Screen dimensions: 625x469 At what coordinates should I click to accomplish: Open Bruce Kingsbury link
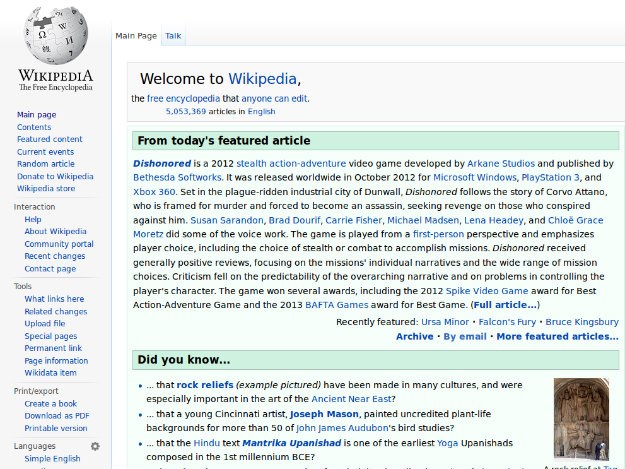pos(582,322)
